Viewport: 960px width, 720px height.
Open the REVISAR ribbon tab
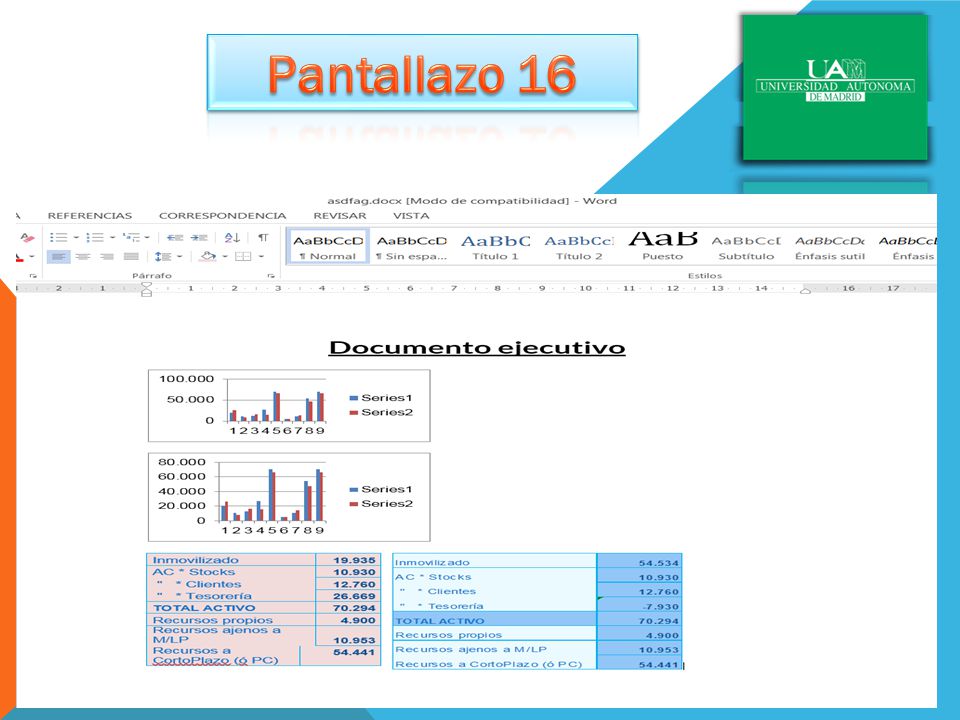click(x=340, y=216)
